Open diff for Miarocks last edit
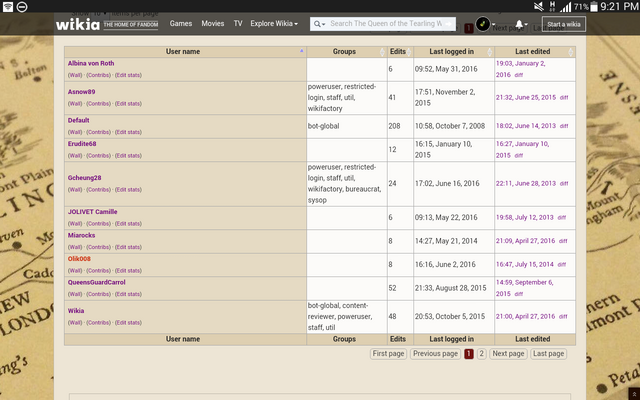This screenshot has height=400, width=640. coord(563,241)
